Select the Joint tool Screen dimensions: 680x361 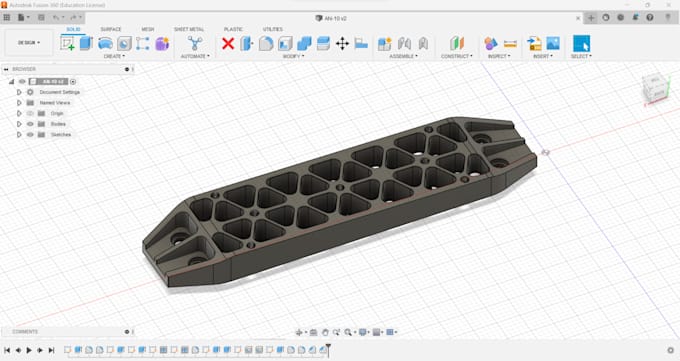(x=404, y=43)
